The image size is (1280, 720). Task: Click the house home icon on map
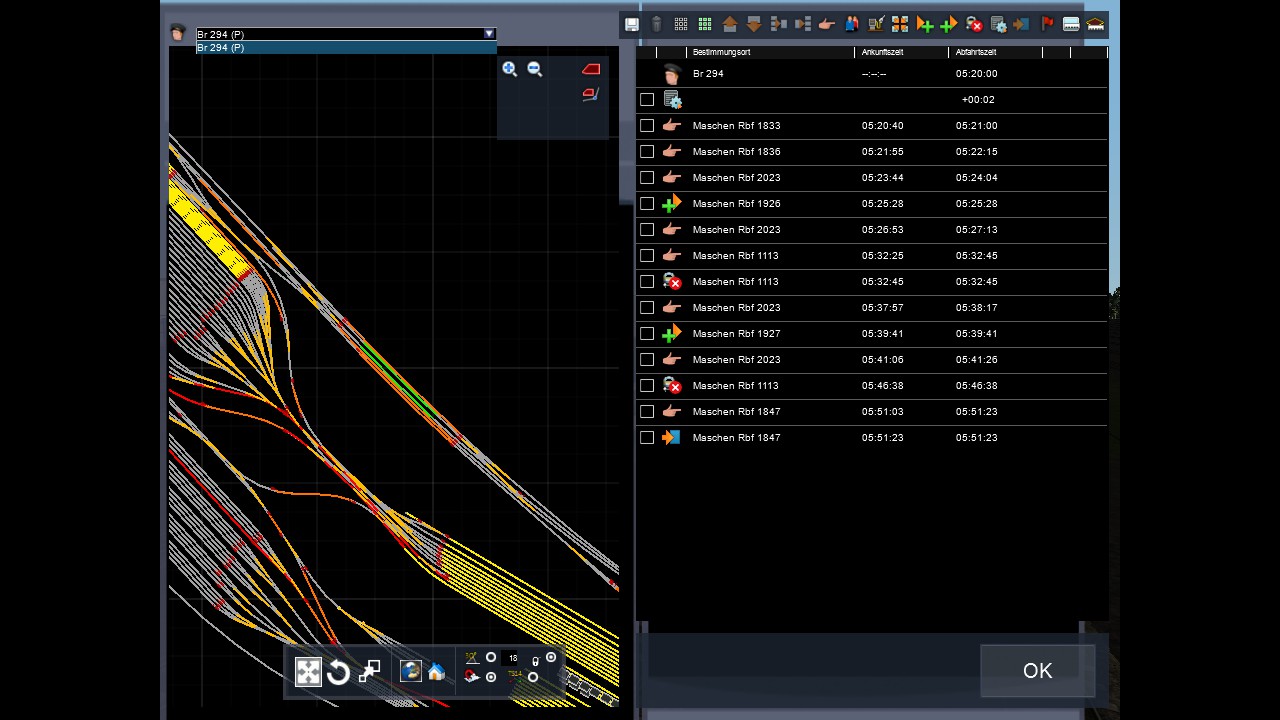[x=436, y=672]
